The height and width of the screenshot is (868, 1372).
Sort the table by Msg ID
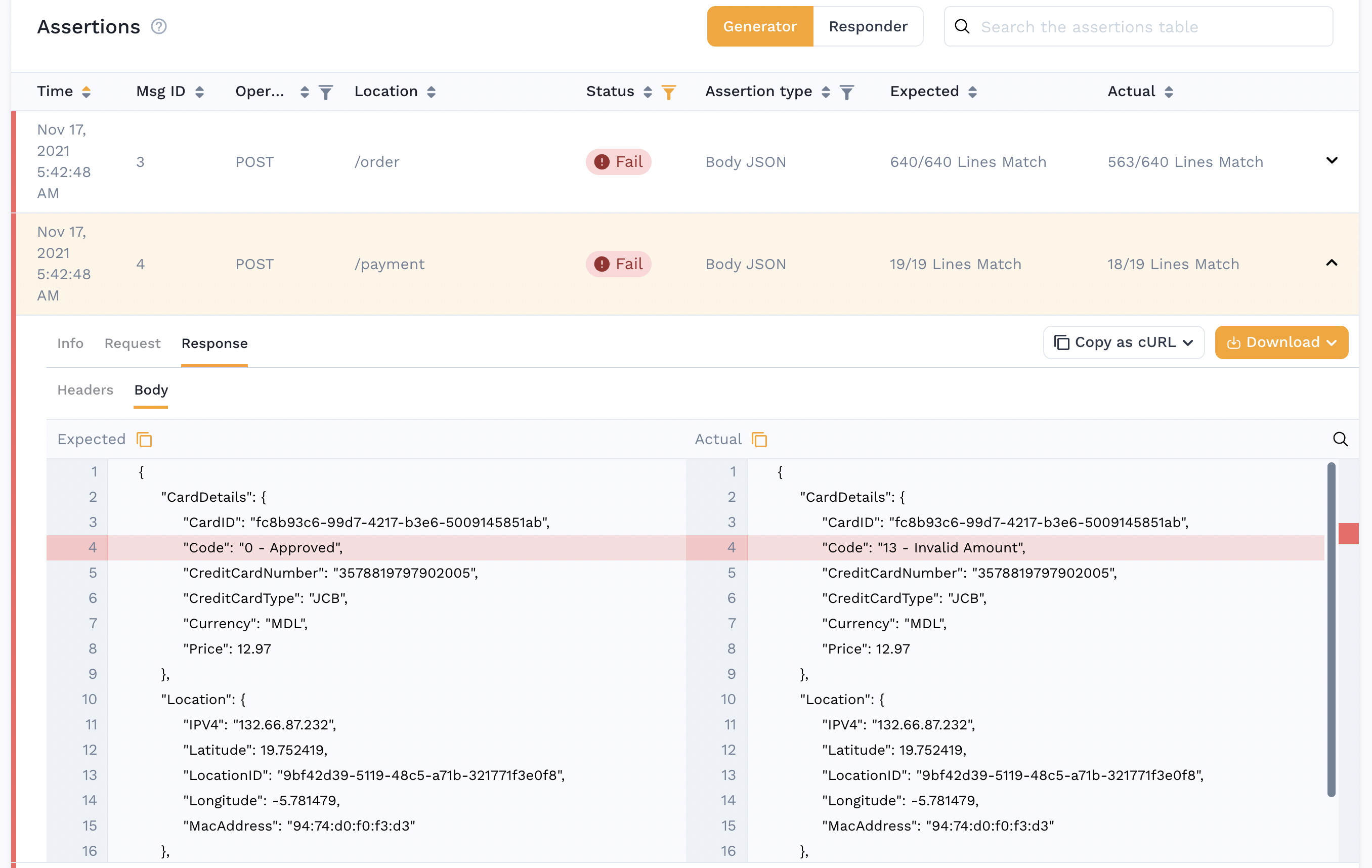[x=199, y=92]
